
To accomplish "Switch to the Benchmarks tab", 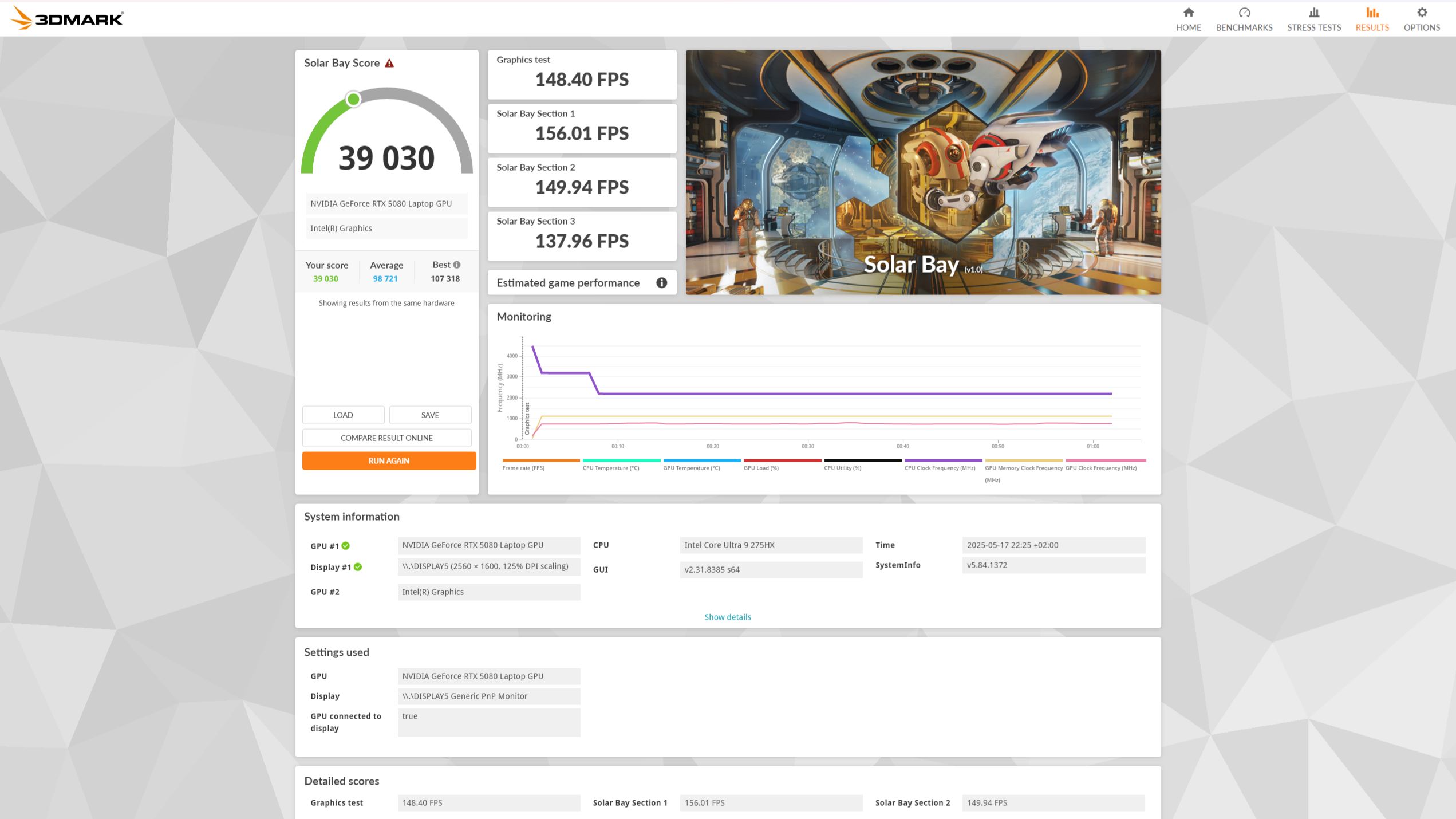I will [1244, 19].
